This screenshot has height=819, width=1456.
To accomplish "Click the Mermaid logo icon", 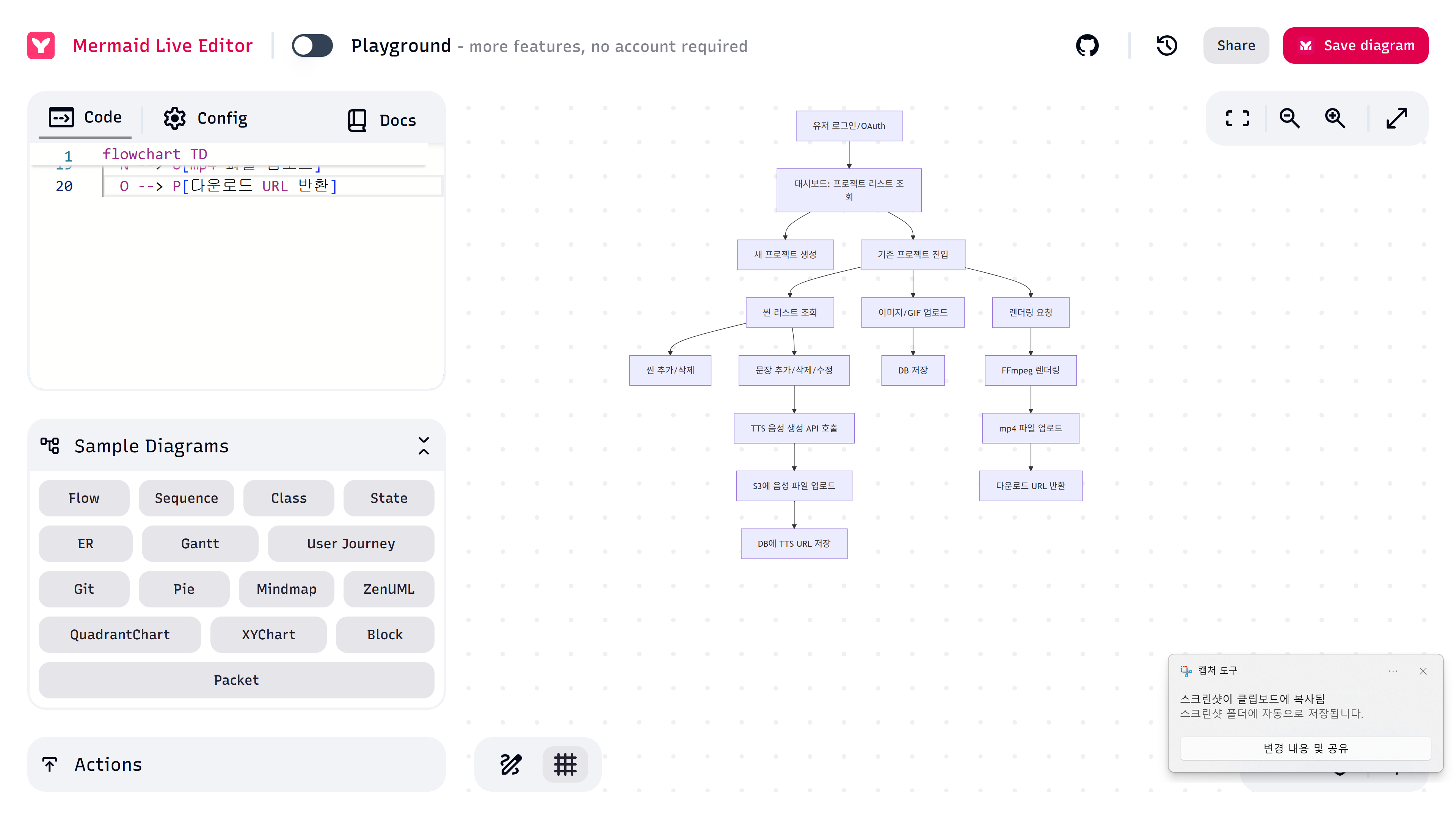I will (41, 46).
